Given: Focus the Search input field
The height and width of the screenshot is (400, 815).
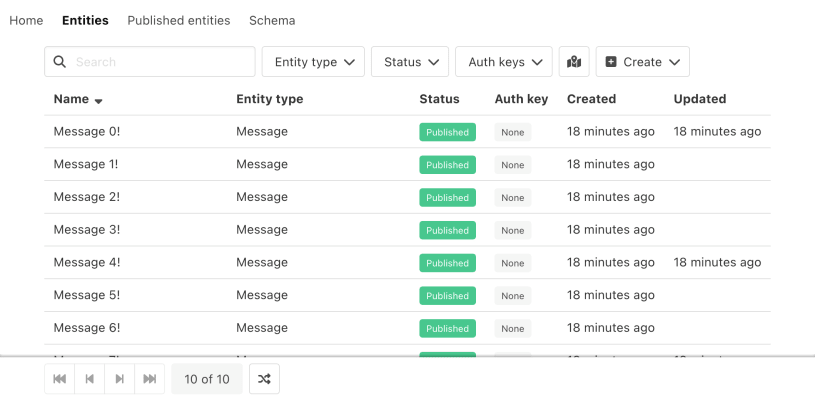Looking at the screenshot, I should (x=160, y=62).
